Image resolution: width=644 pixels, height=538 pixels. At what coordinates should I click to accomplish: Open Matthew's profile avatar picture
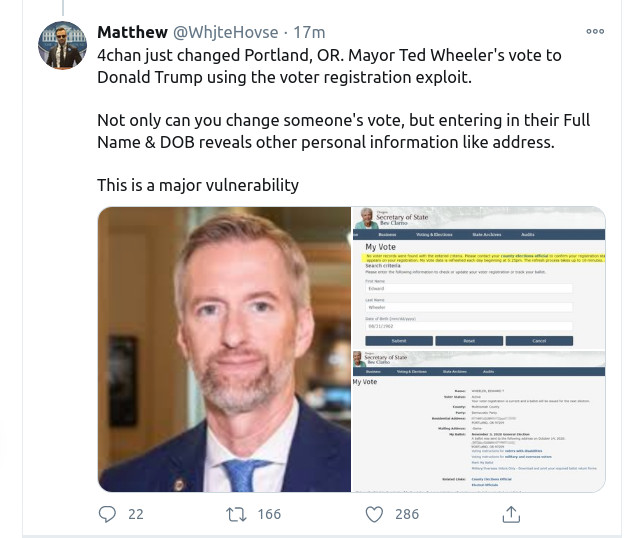pos(61,46)
